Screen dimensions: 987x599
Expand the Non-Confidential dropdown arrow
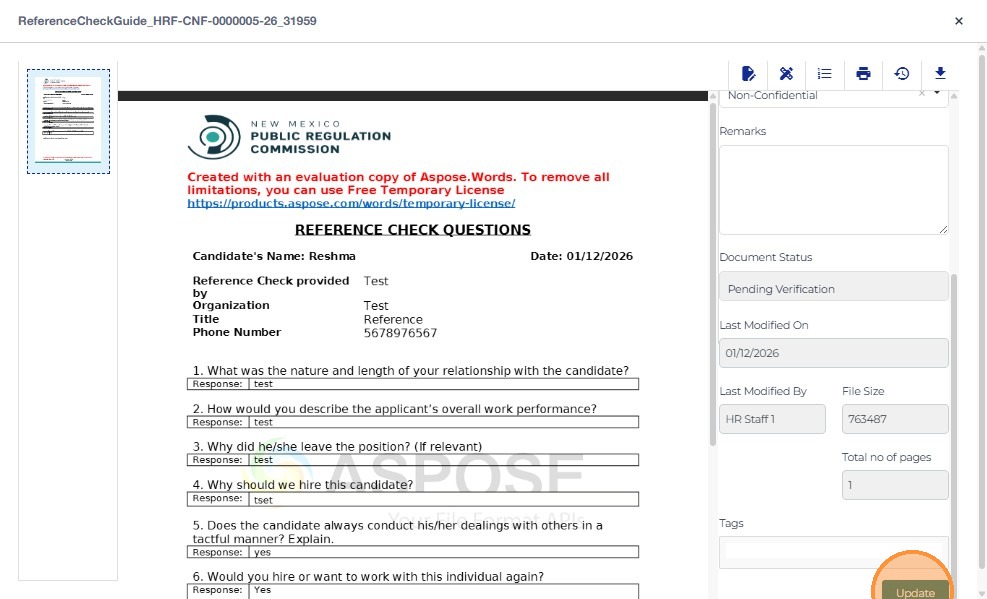click(937, 93)
